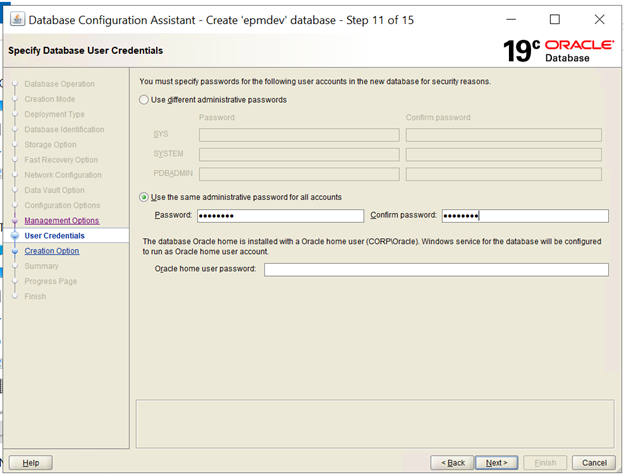
Task: Click 'Specify Database User Credentials' heading
Action: click(x=86, y=51)
